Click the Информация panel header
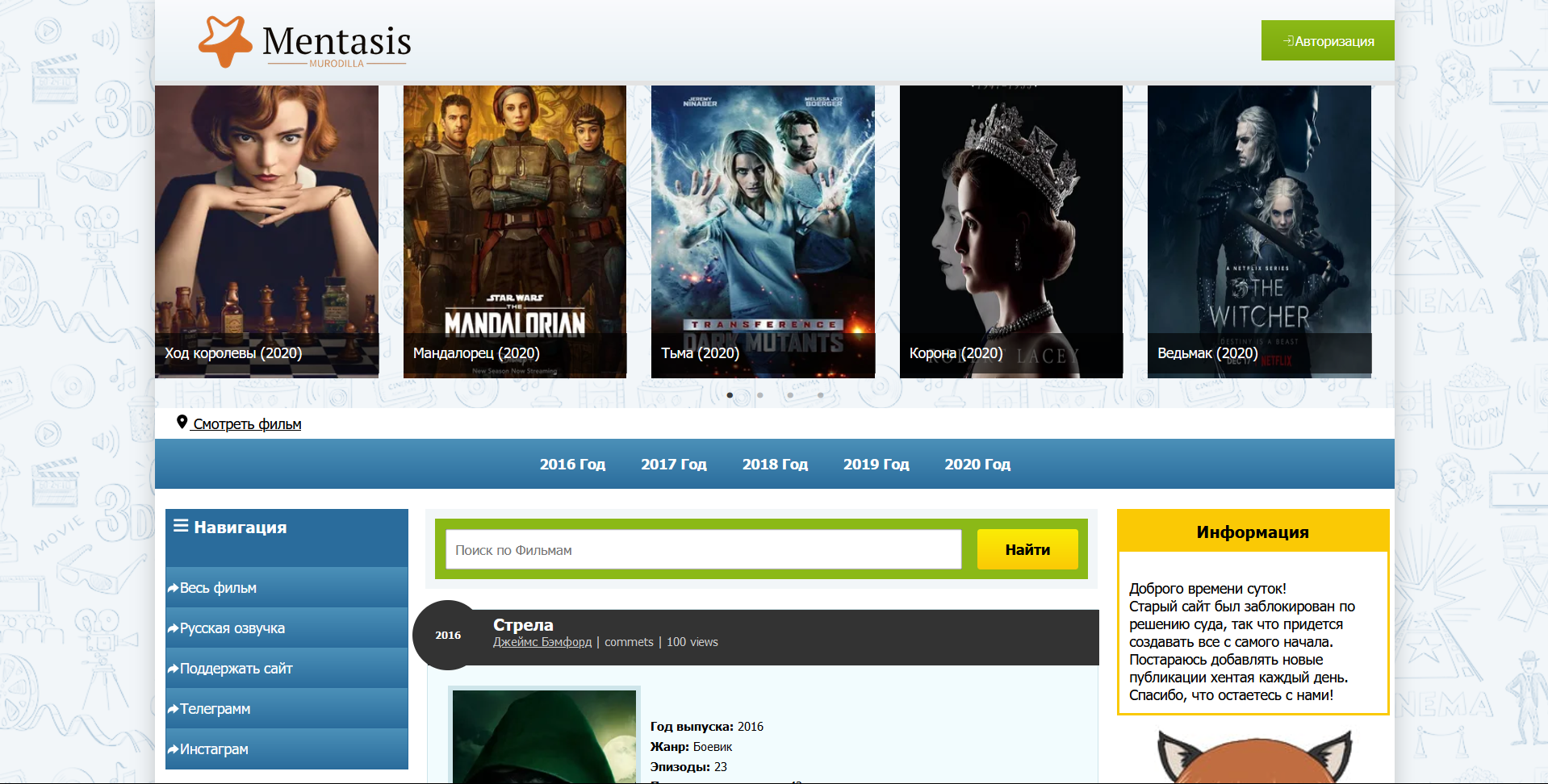 coord(1253,532)
